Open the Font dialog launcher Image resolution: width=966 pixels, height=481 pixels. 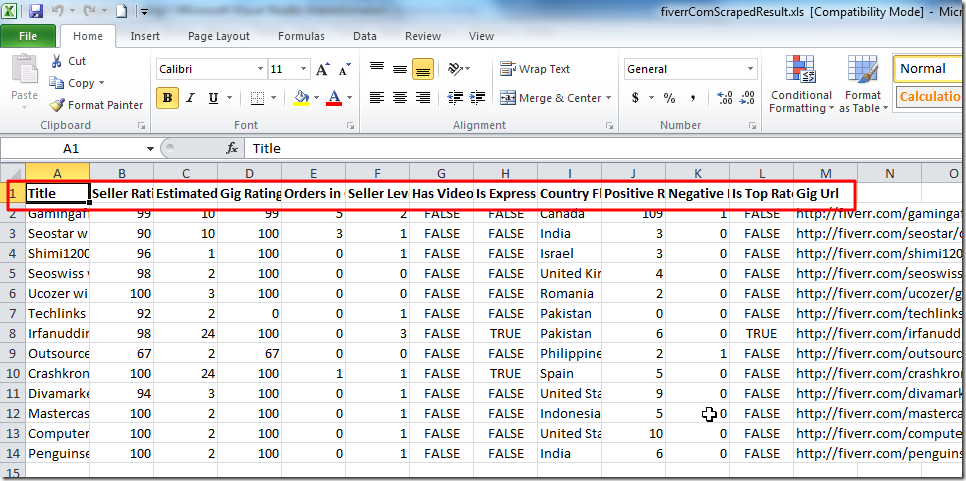coord(350,126)
